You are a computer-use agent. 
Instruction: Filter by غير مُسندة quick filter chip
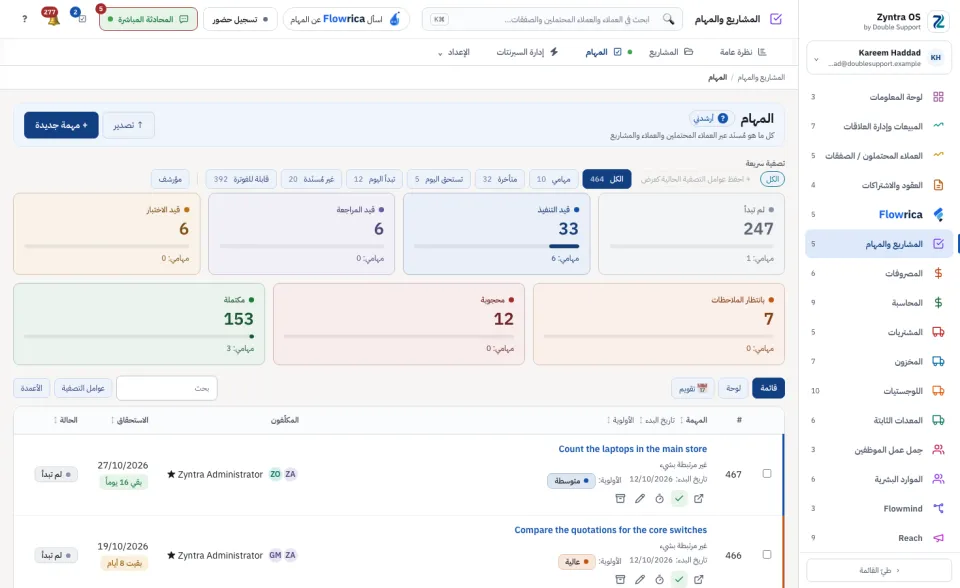(311, 179)
